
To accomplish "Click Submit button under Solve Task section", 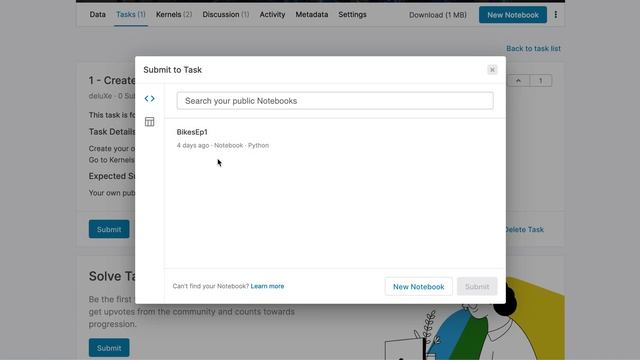I will tap(109, 348).
